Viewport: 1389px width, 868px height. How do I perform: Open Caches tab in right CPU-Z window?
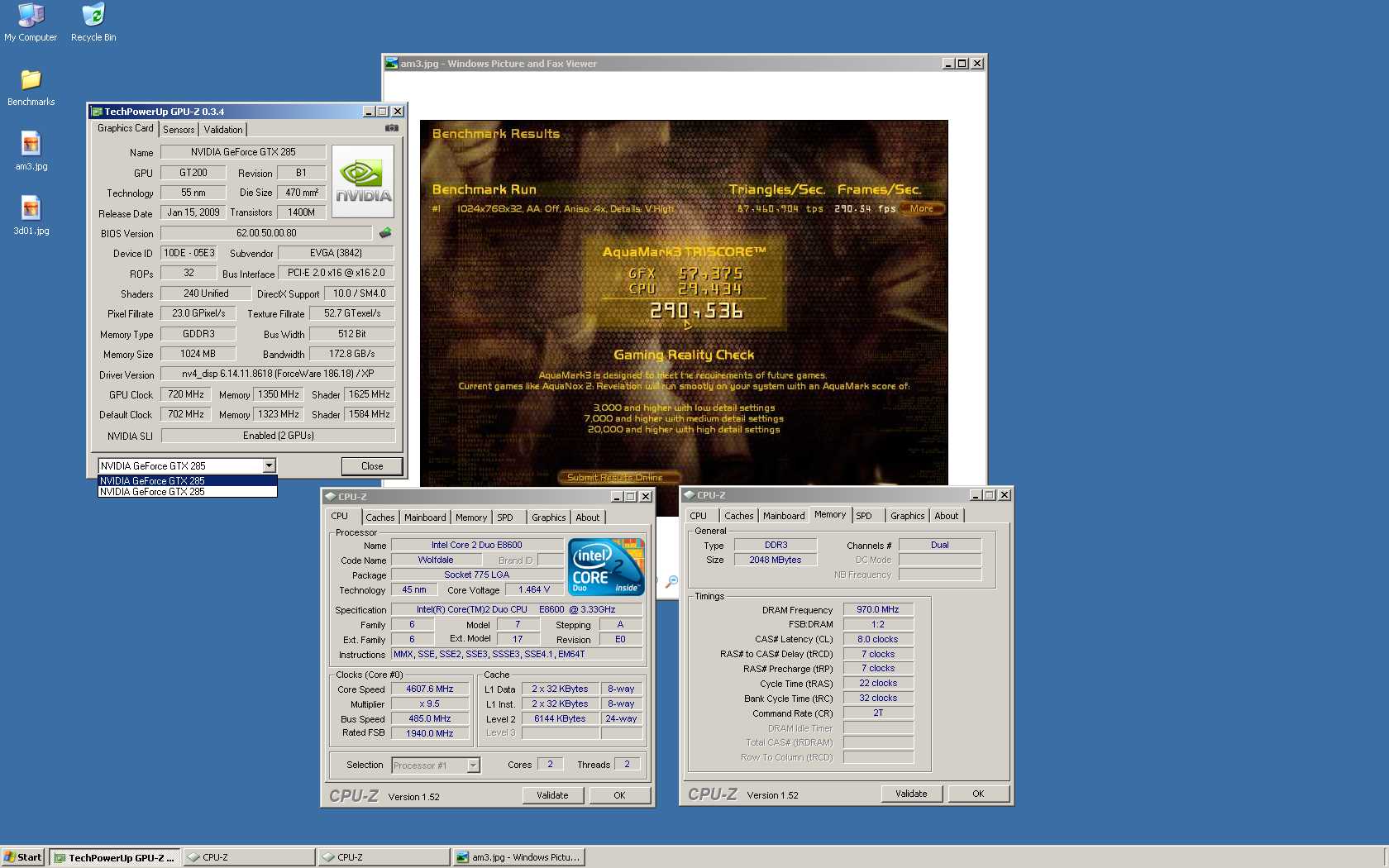point(739,516)
